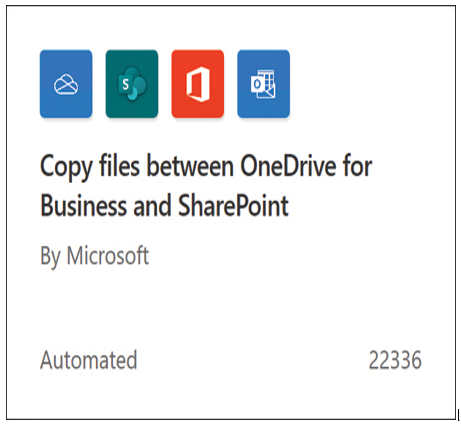The height and width of the screenshot is (426, 461).
Task: Click the 'Business and SharePoint' title line
Action: click(x=164, y=206)
